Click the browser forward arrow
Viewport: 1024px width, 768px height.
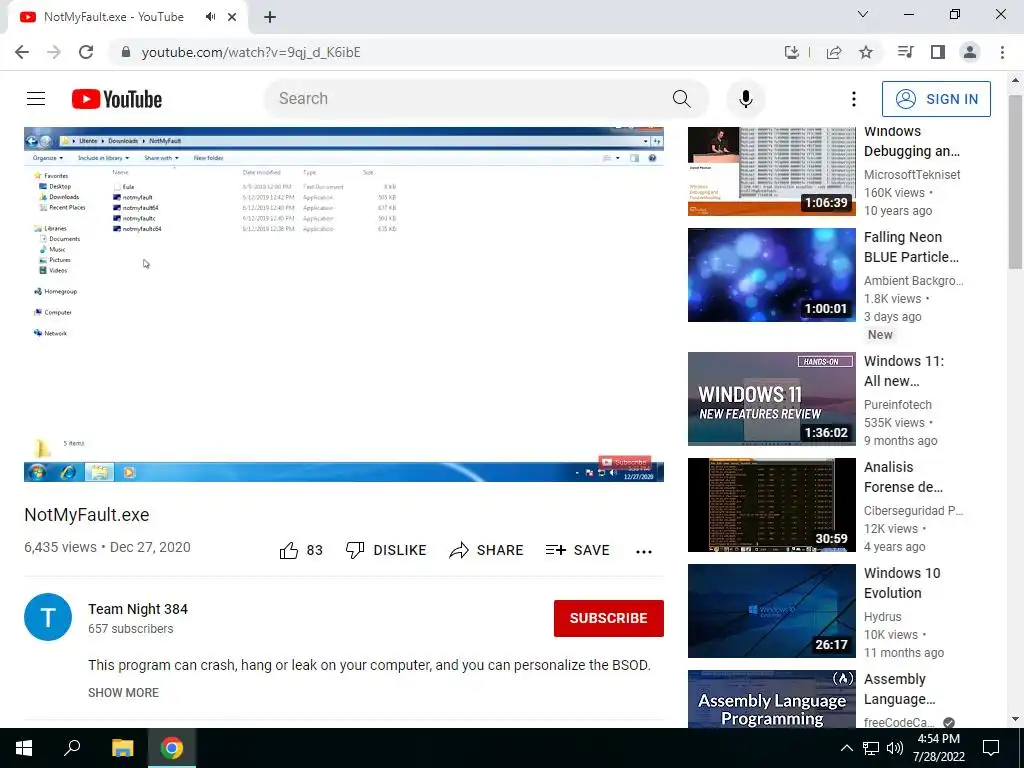tap(54, 52)
